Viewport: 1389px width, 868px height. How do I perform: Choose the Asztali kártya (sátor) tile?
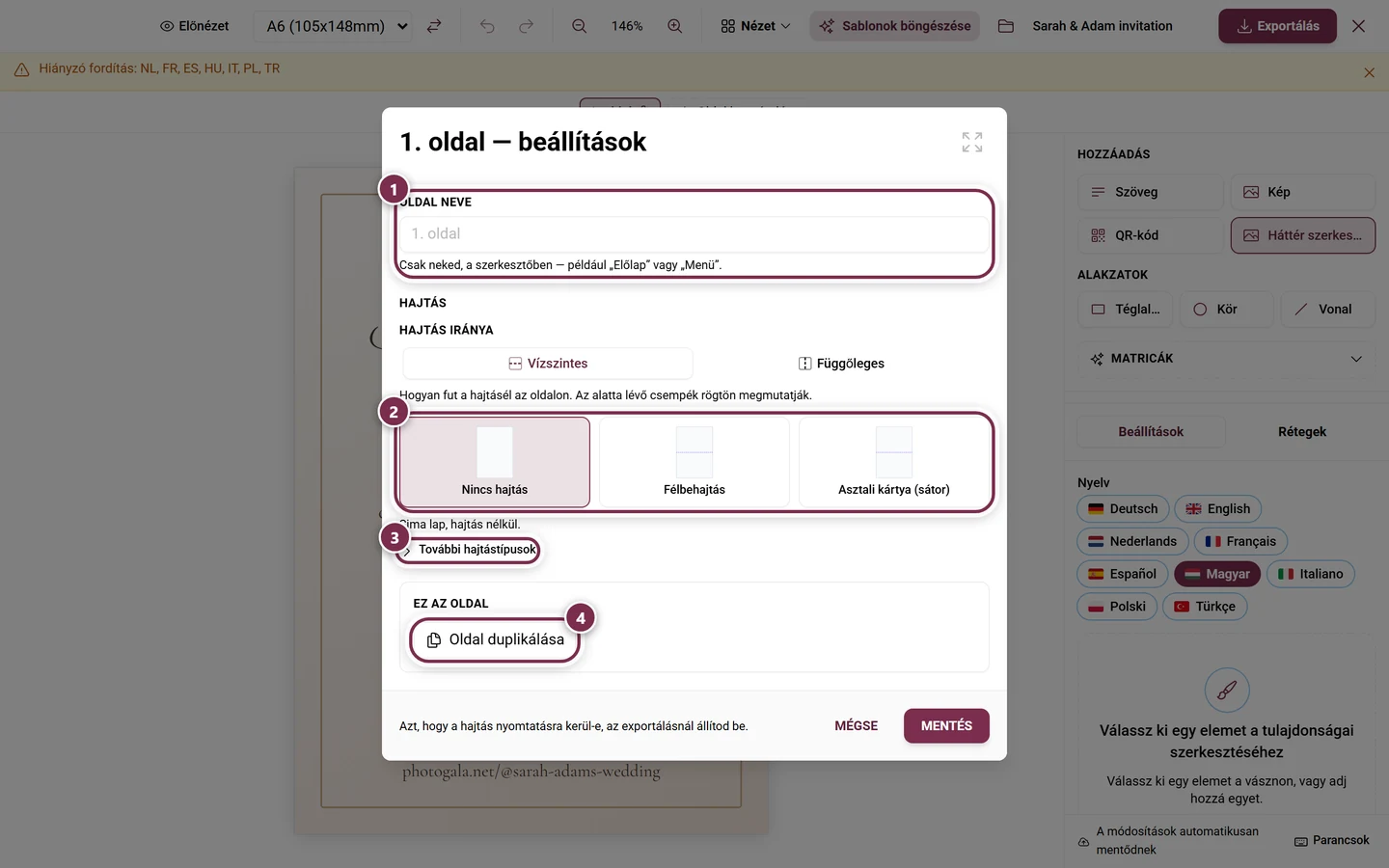(x=894, y=462)
